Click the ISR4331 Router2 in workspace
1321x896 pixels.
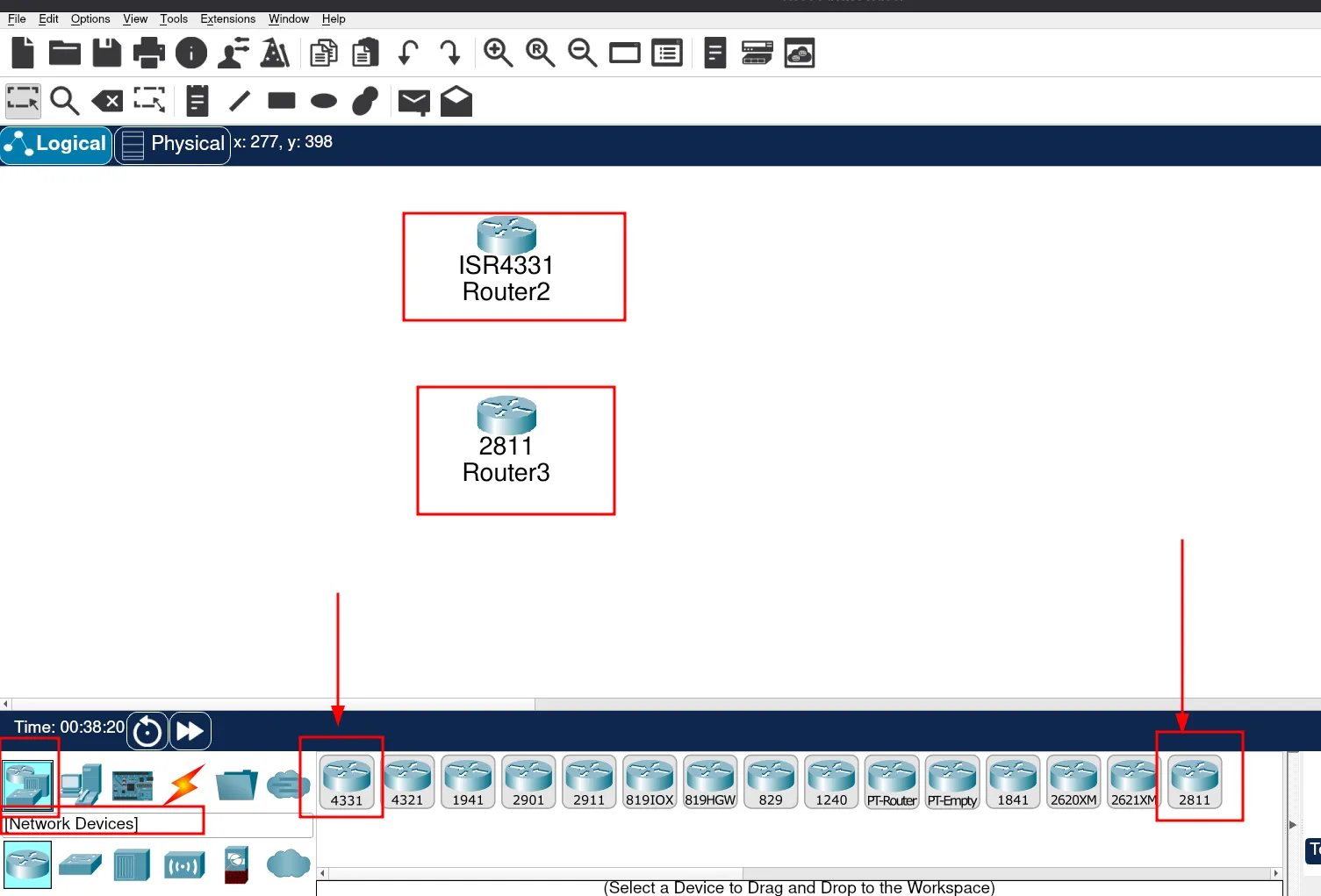click(506, 237)
